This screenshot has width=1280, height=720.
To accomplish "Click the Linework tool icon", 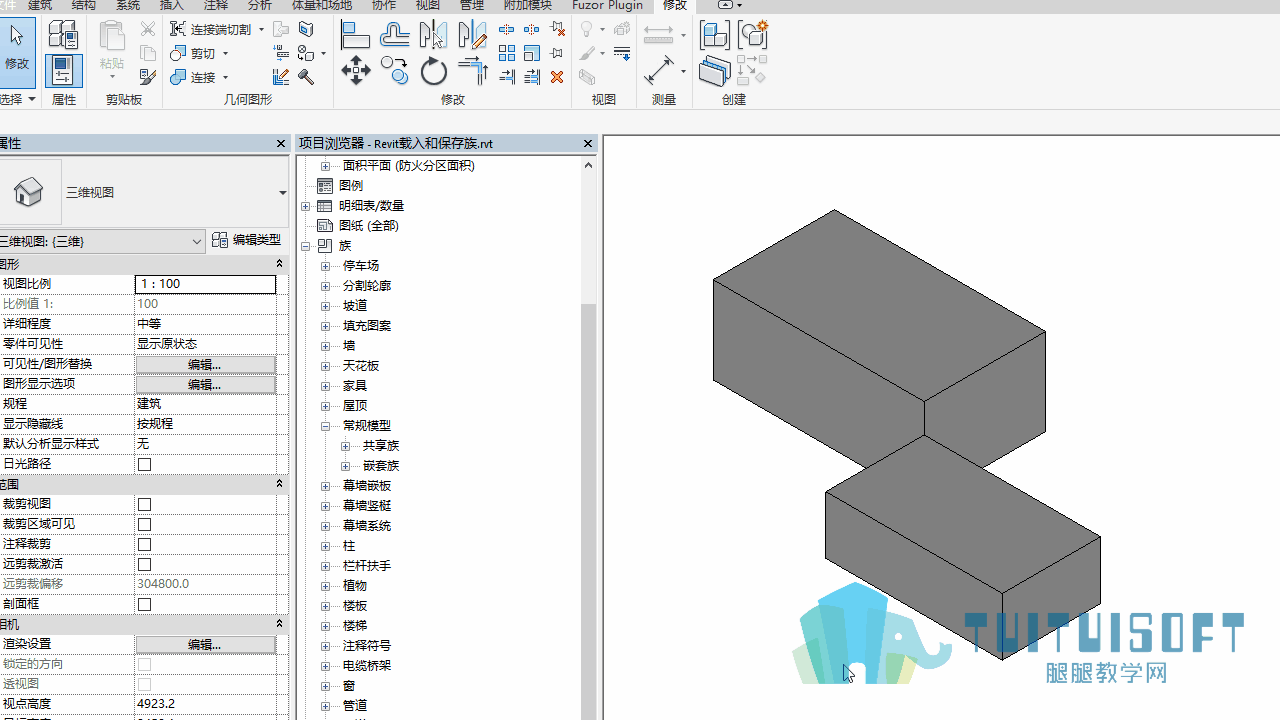I will (x=622, y=53).
